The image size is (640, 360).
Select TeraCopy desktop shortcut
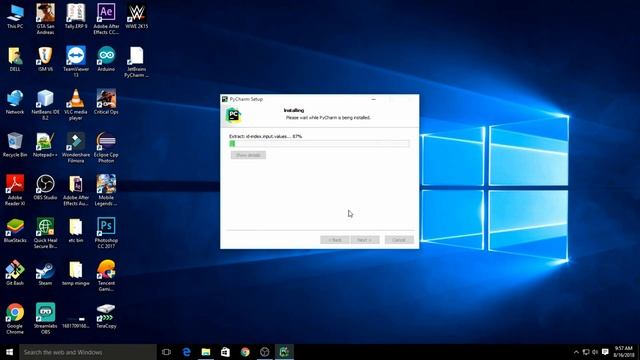[x=106, y=316]
